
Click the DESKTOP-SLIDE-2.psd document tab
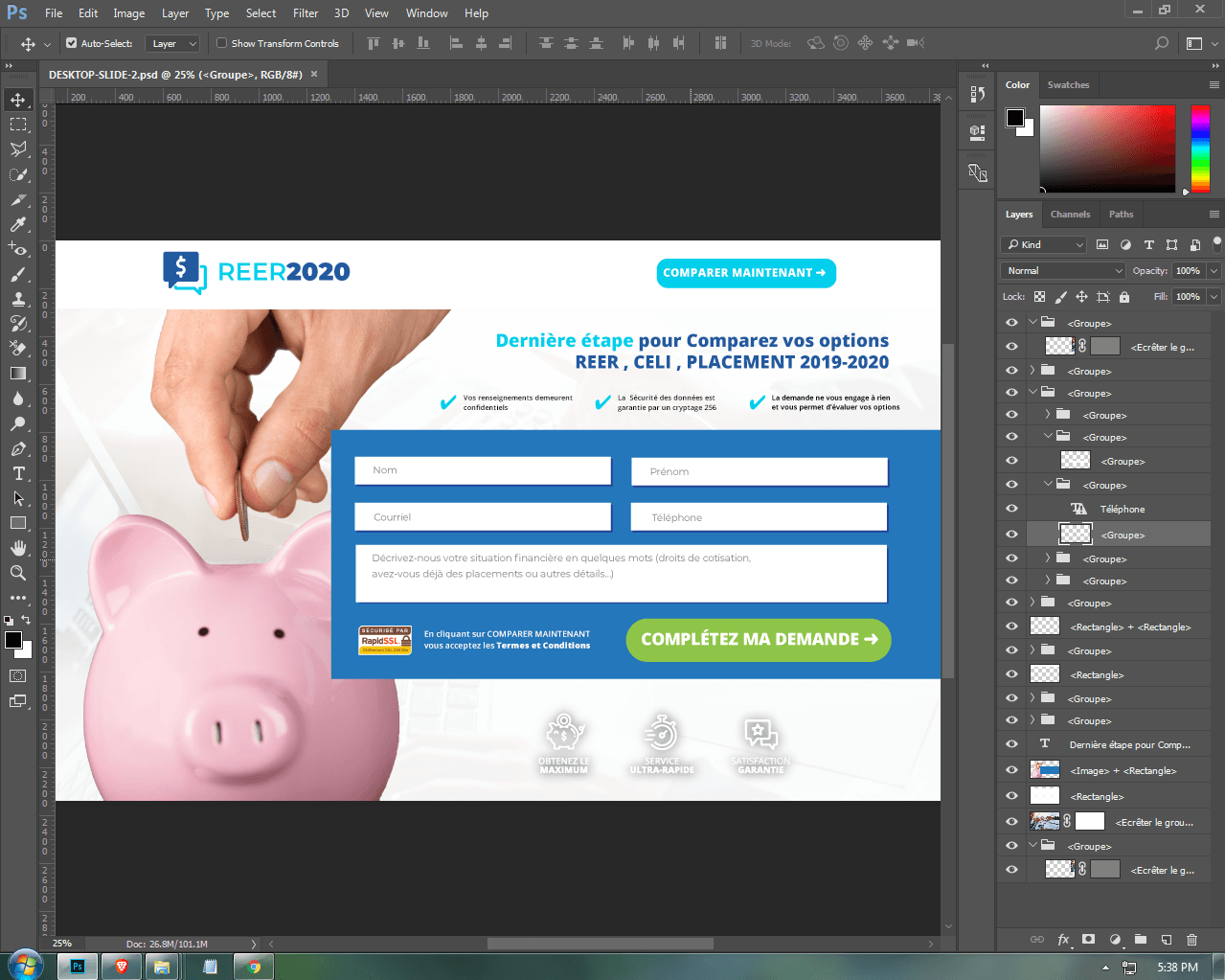point(175,74)
